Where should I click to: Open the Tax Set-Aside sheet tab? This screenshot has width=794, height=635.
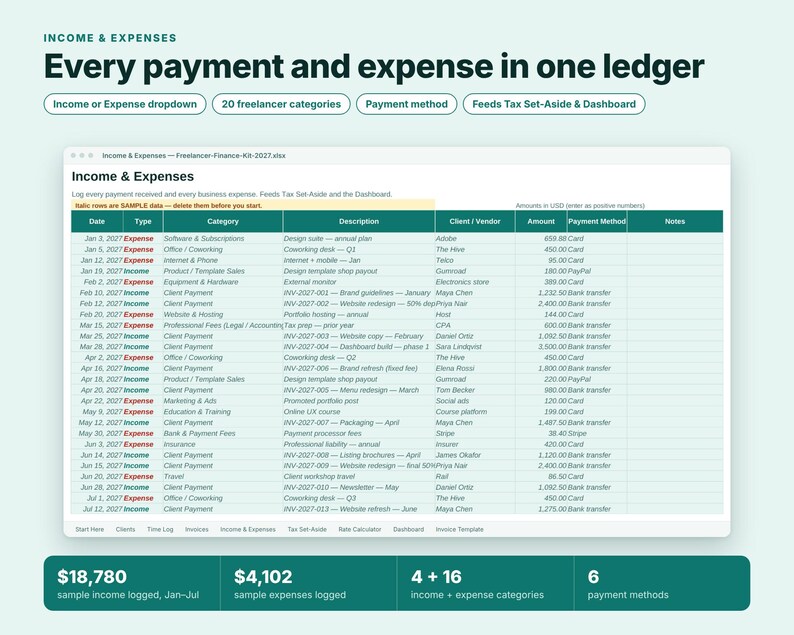pos(307,529)
